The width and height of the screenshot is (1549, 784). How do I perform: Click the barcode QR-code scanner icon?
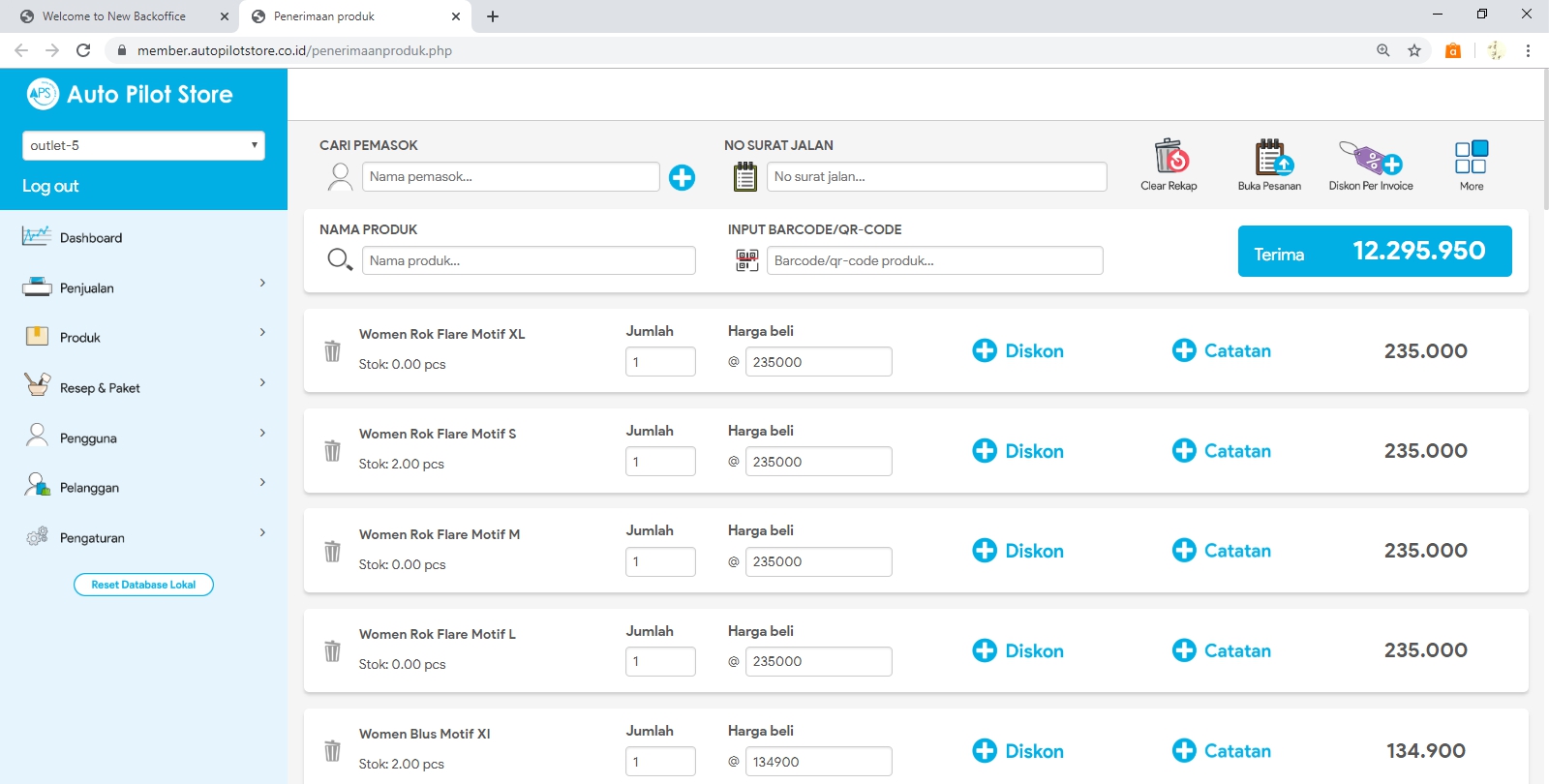click(x=746, y=260)
